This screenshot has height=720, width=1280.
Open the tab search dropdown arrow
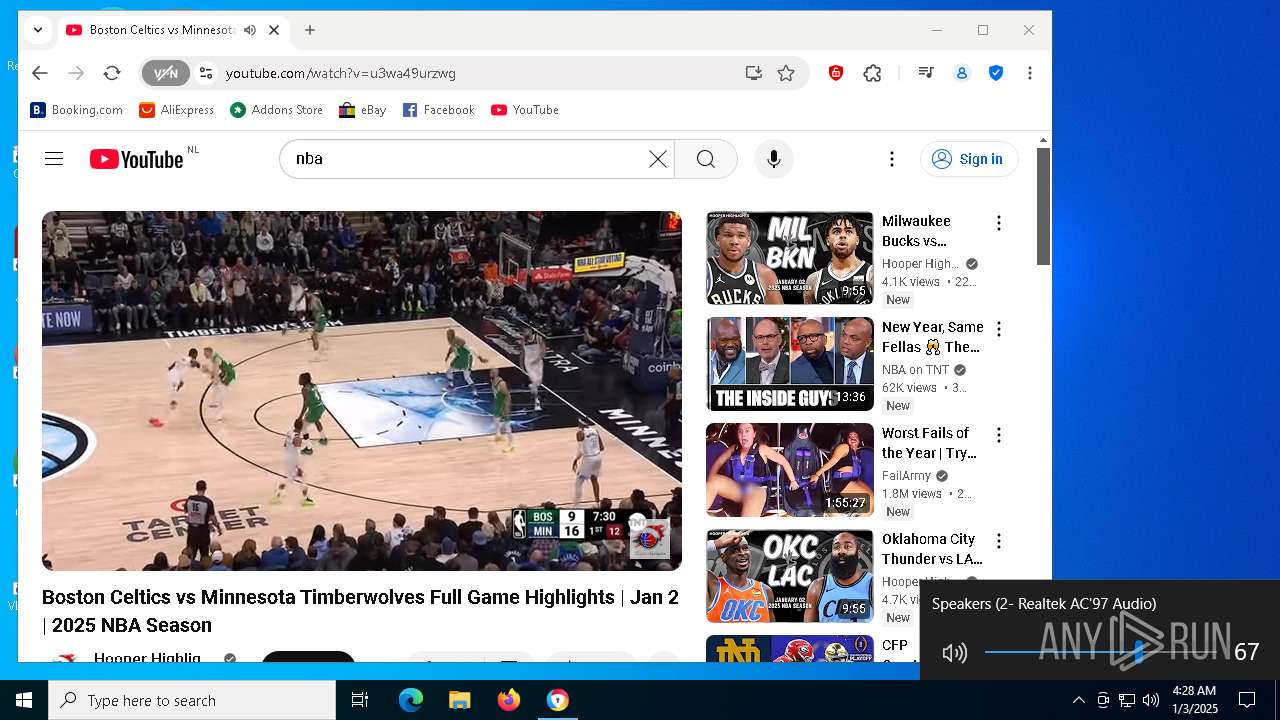(37, 30)
